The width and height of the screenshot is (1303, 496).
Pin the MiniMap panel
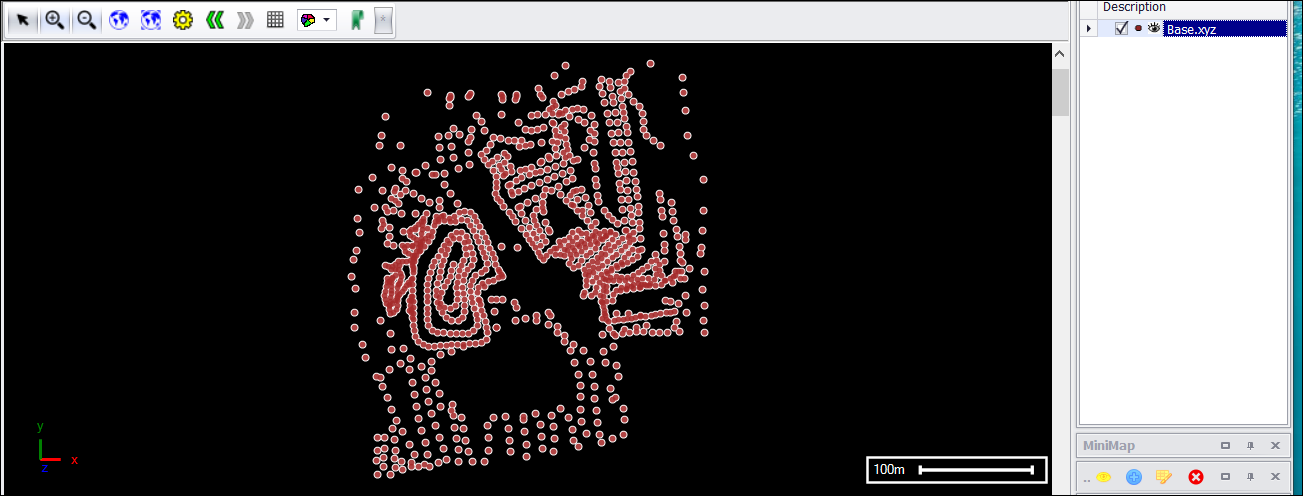[x=1249, y=445]
